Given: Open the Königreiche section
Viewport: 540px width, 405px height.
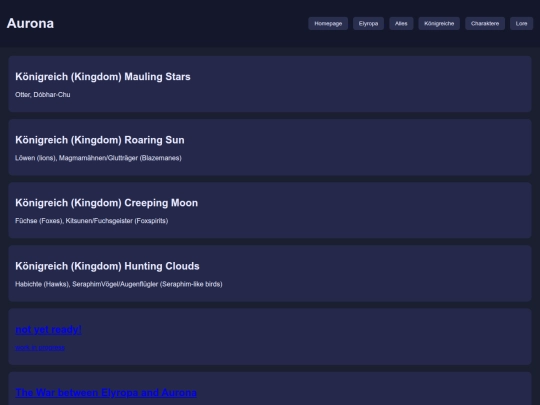Looking at the screenshot, I should [x=439, y=23].
